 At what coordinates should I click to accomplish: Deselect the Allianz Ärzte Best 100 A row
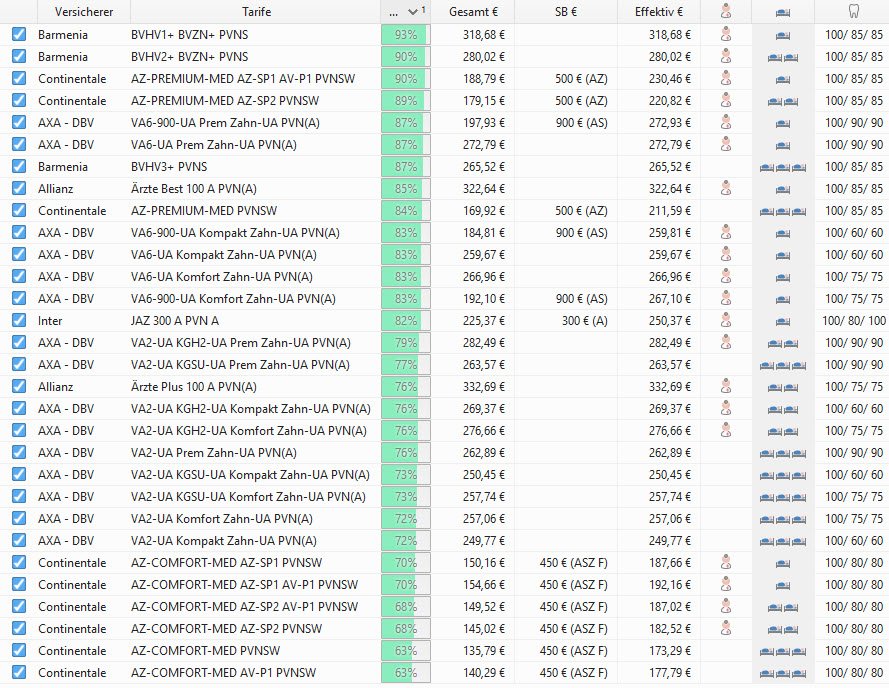coord(19,188)
